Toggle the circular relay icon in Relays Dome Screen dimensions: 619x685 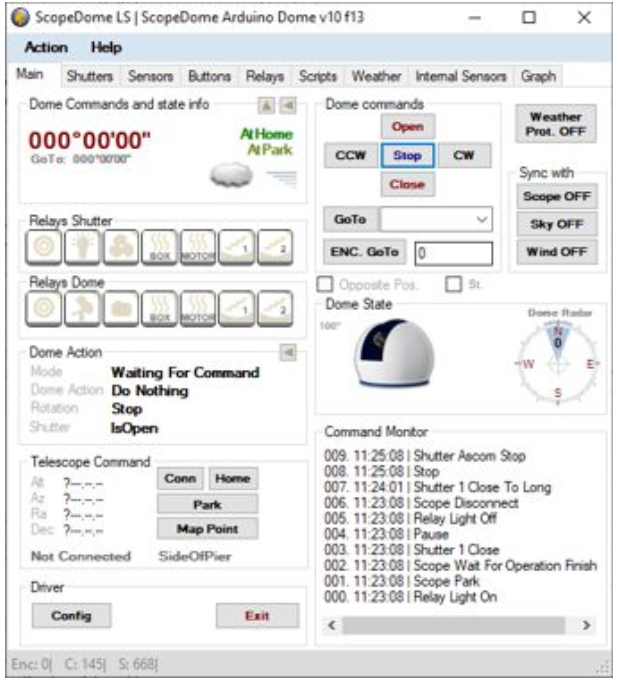coord(44,308)
